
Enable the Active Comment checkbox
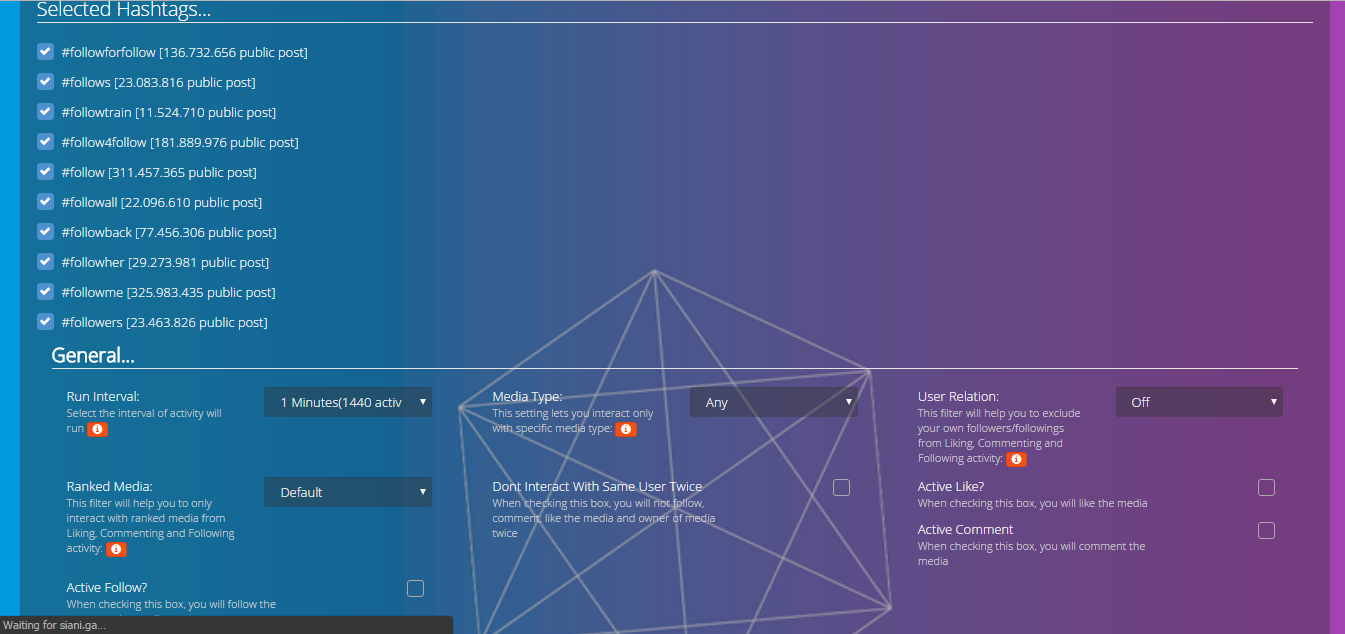1266,530
